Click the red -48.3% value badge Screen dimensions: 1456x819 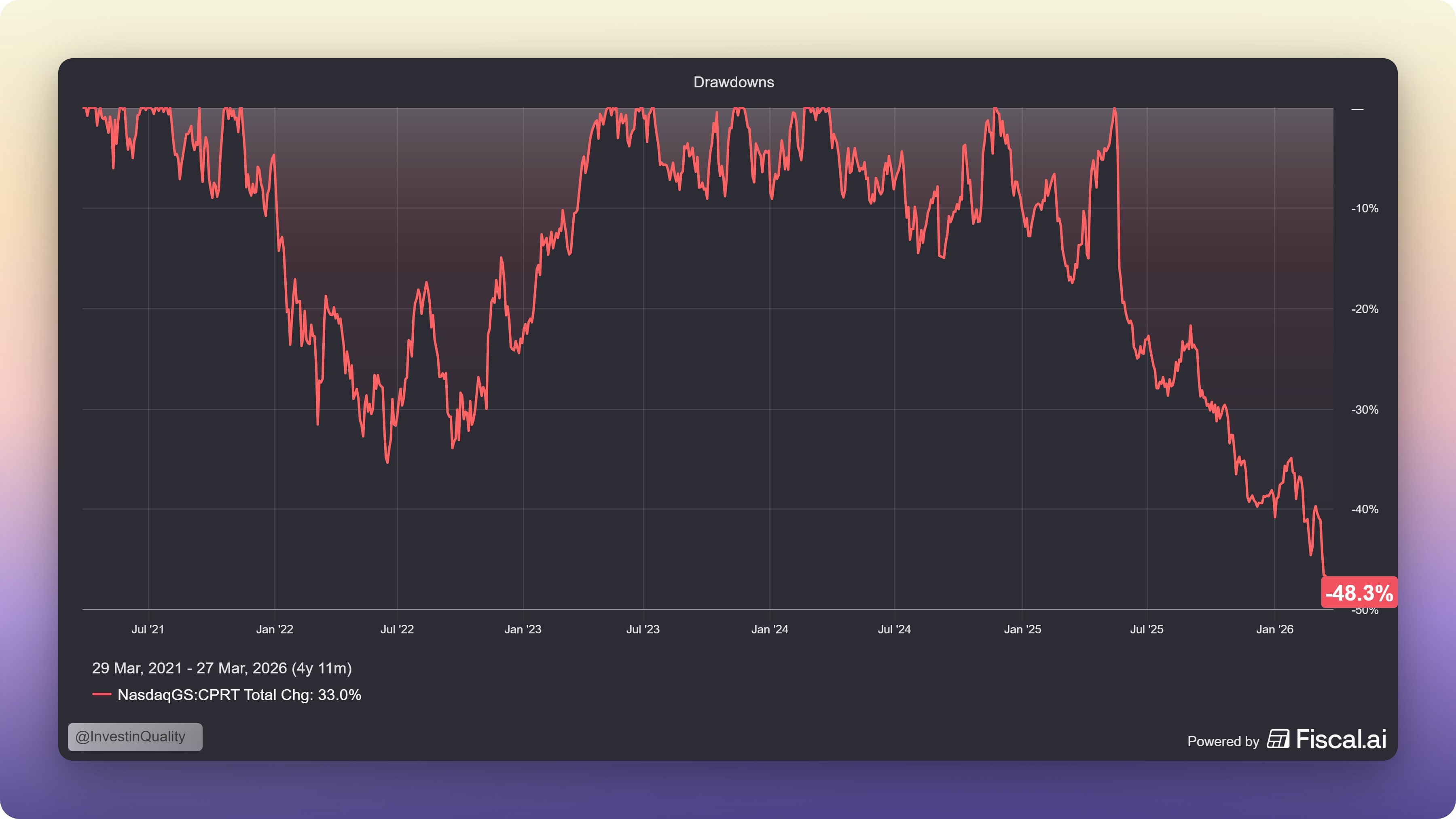pyautogui.click(x=1359, y=593)
